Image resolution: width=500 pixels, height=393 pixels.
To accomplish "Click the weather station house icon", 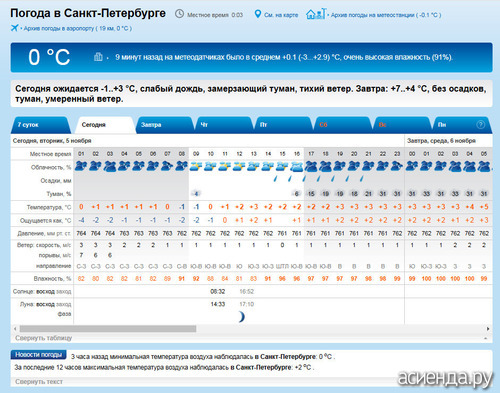I will 315,14.
